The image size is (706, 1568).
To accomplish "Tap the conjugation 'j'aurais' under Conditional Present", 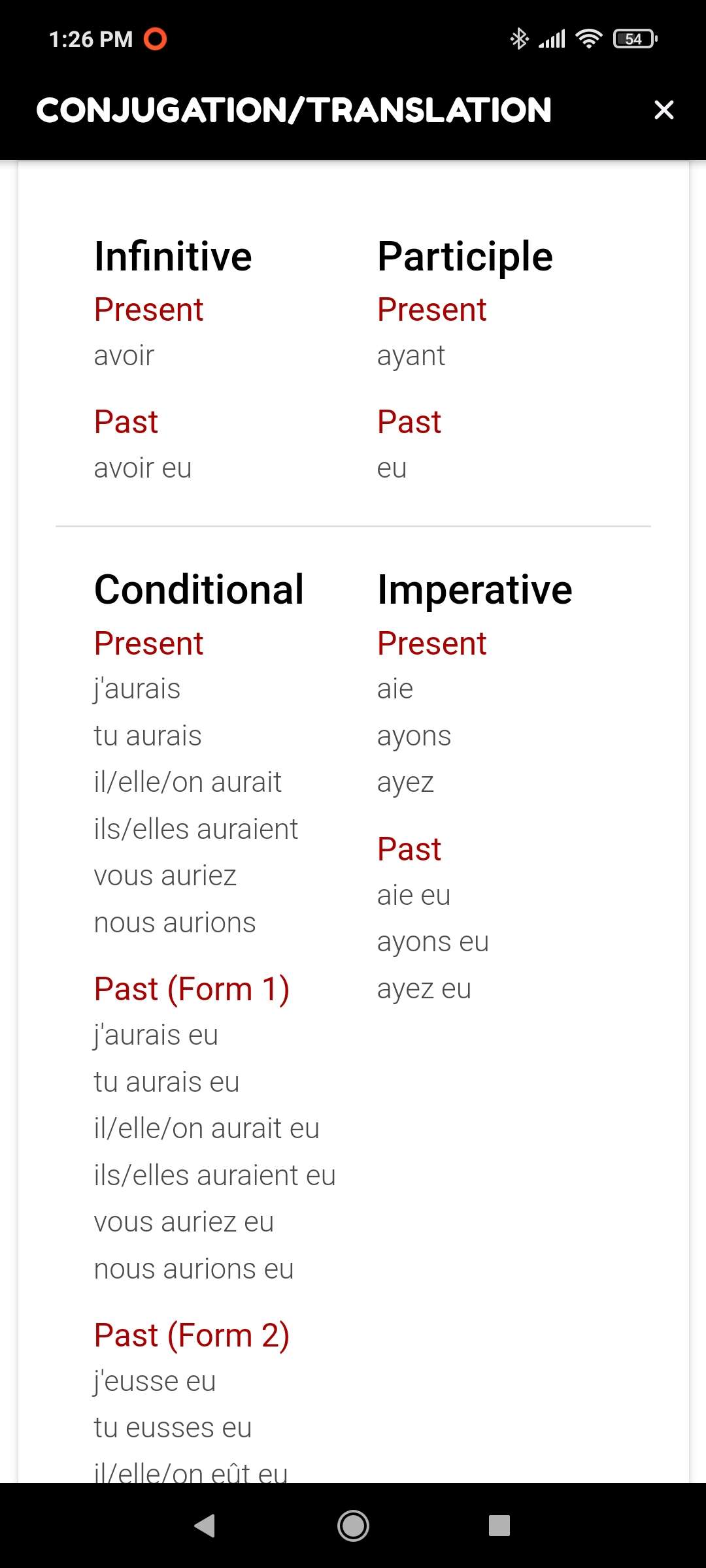I will coord(137,688).
